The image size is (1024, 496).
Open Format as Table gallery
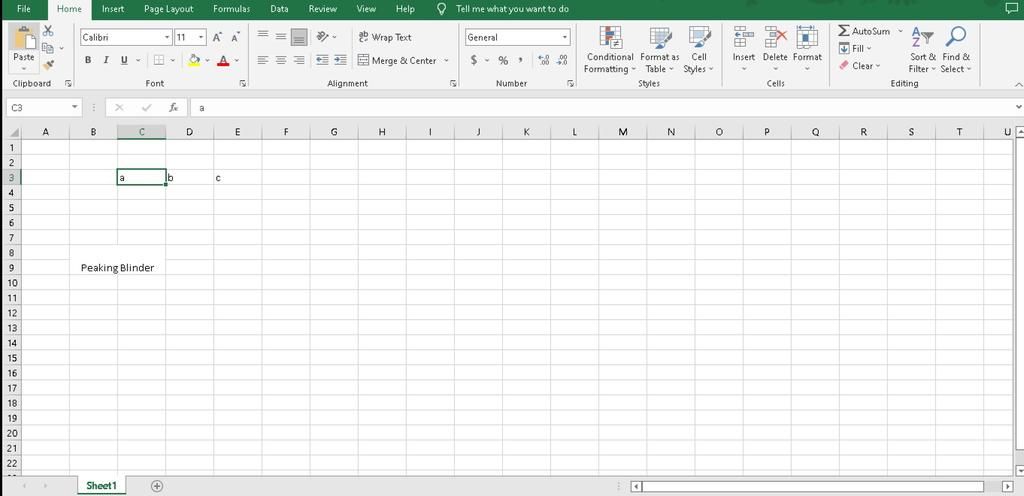click(660, 50)
